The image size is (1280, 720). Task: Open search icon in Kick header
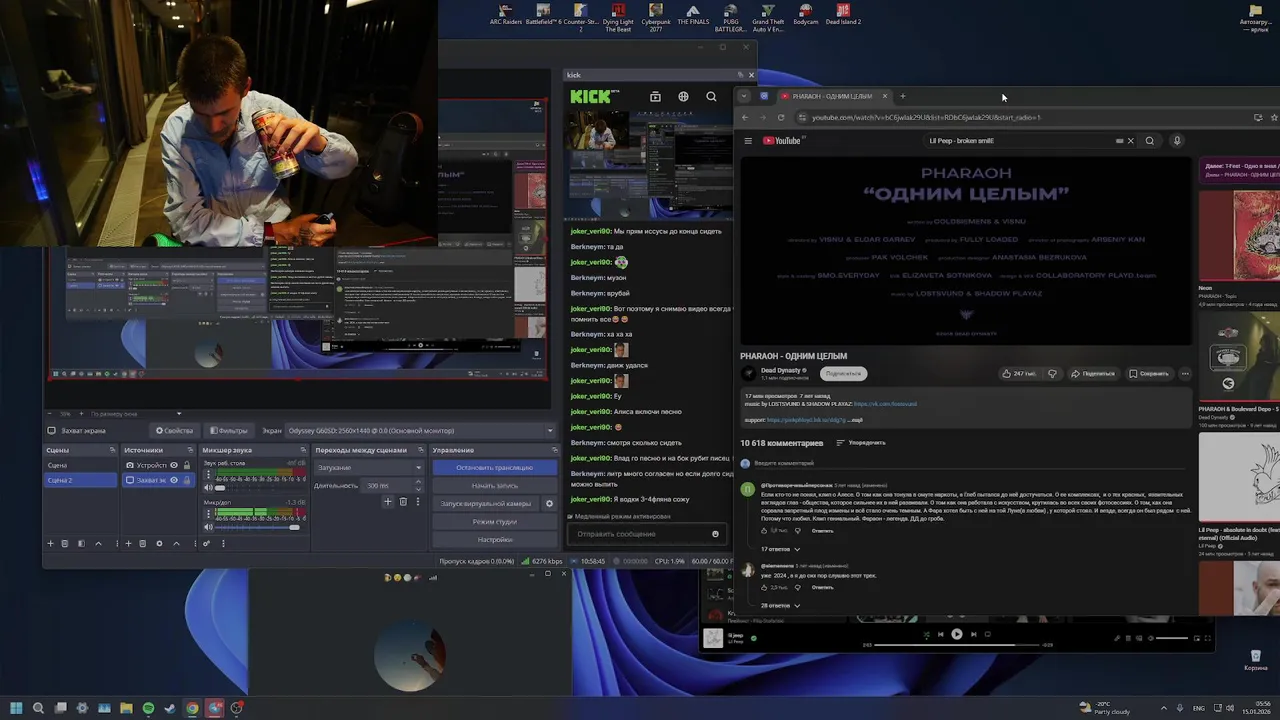pos(711,97)
